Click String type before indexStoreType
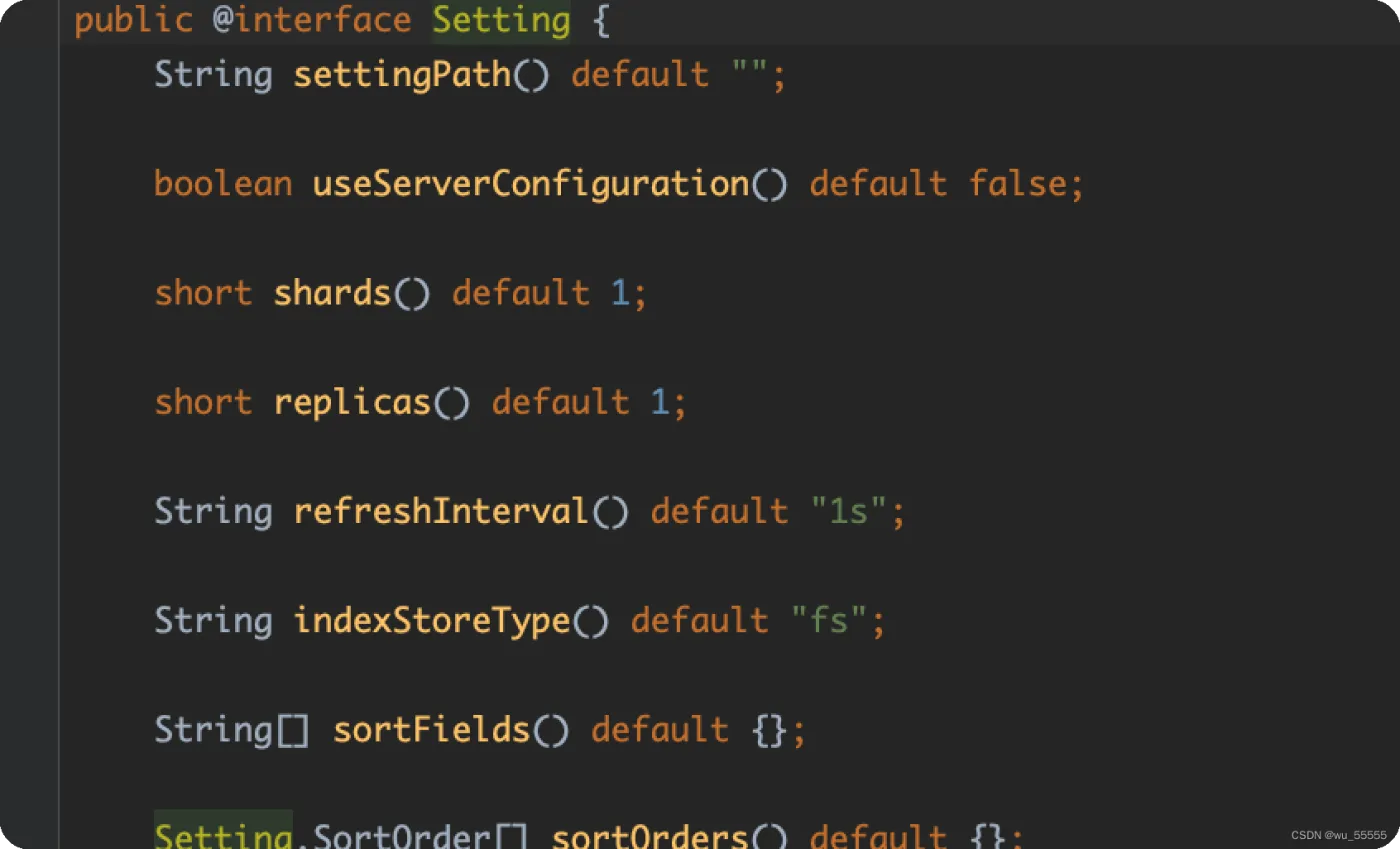 (213, 620)
